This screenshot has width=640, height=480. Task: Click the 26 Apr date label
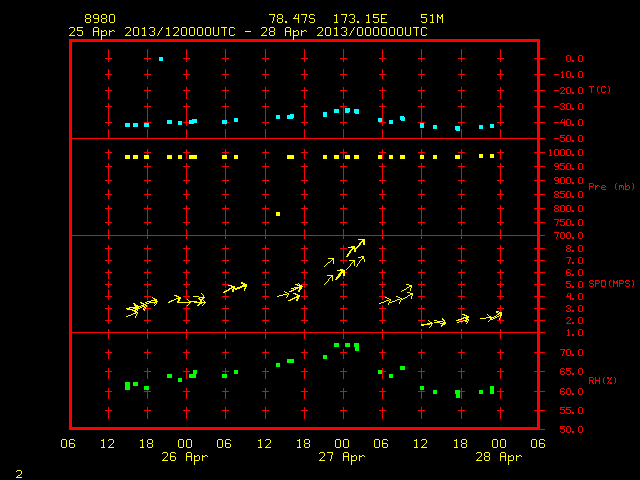(x=184, y=457)
